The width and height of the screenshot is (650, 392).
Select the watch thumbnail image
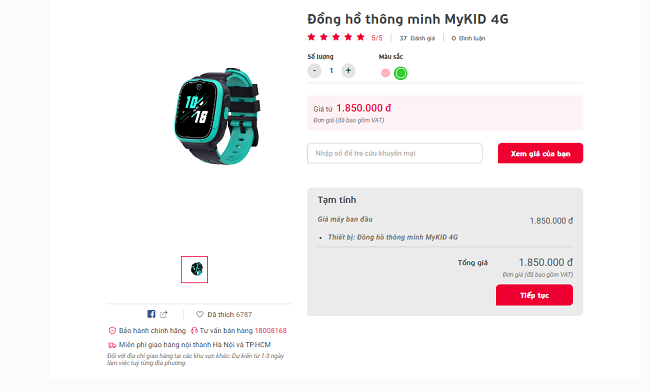(194, 269)
